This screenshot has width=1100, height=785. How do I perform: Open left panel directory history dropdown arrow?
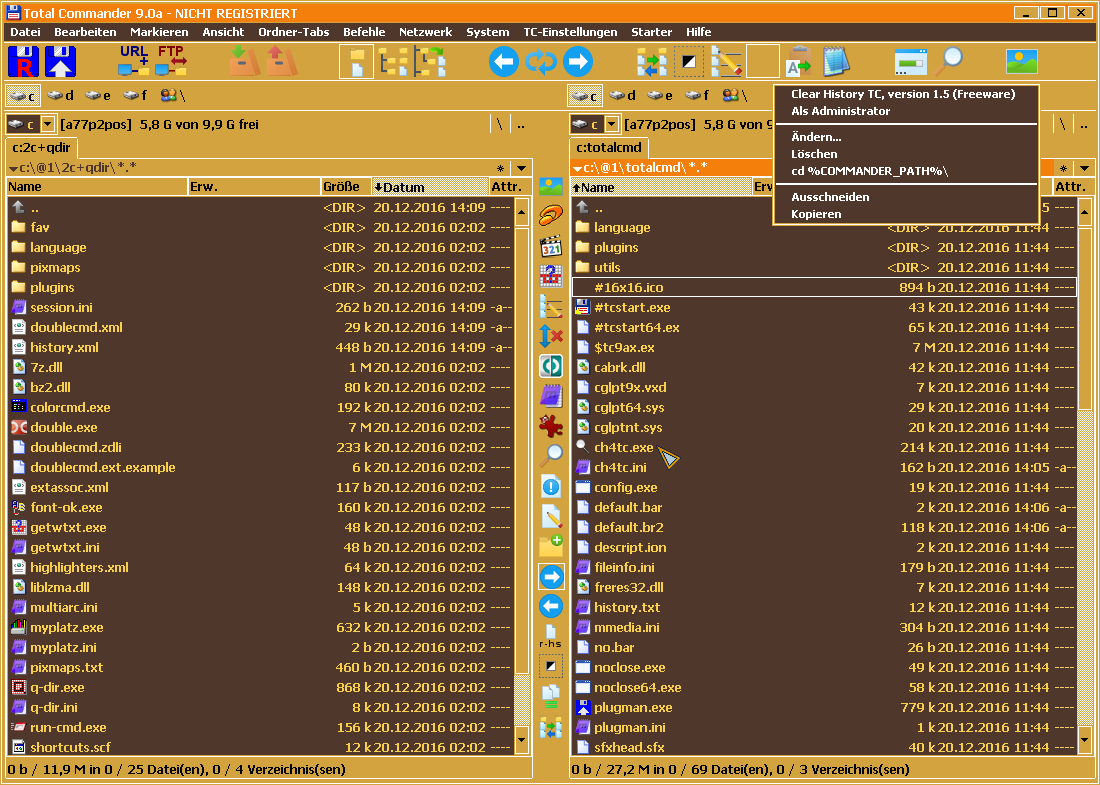click(x=521, y=168)
